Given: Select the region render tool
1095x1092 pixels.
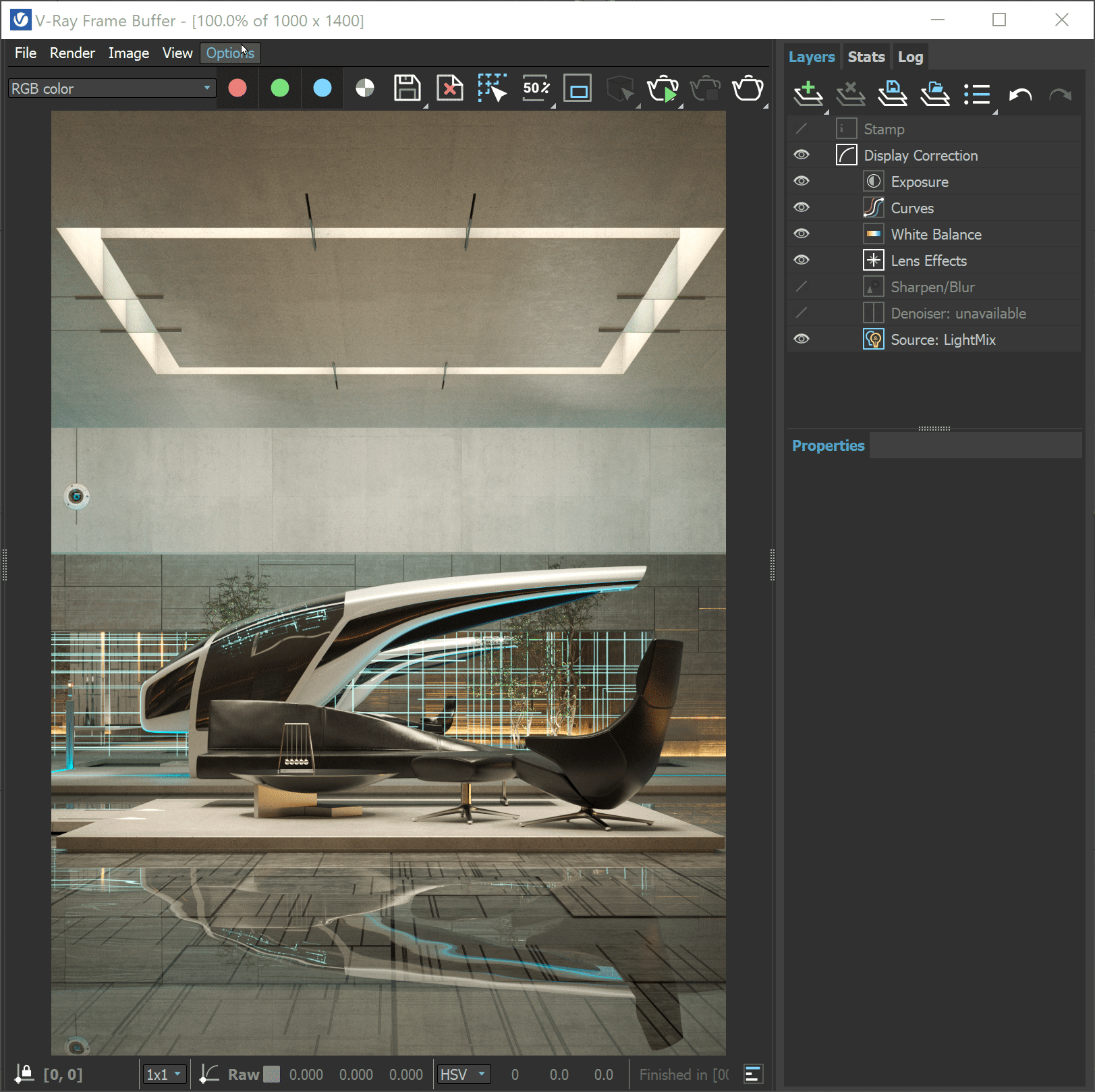Looking at the screenshot, I should click(x=492, y=88).
